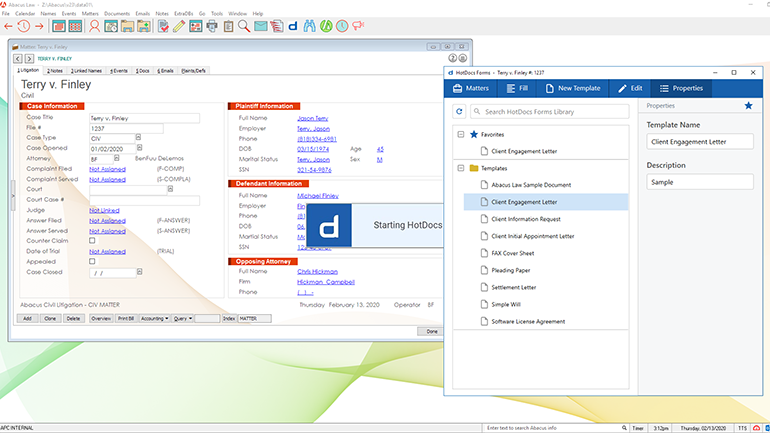Click the teal timer clock toolbar icon
770x433 pixels.
pyautogui.click(x=342, y=27)
